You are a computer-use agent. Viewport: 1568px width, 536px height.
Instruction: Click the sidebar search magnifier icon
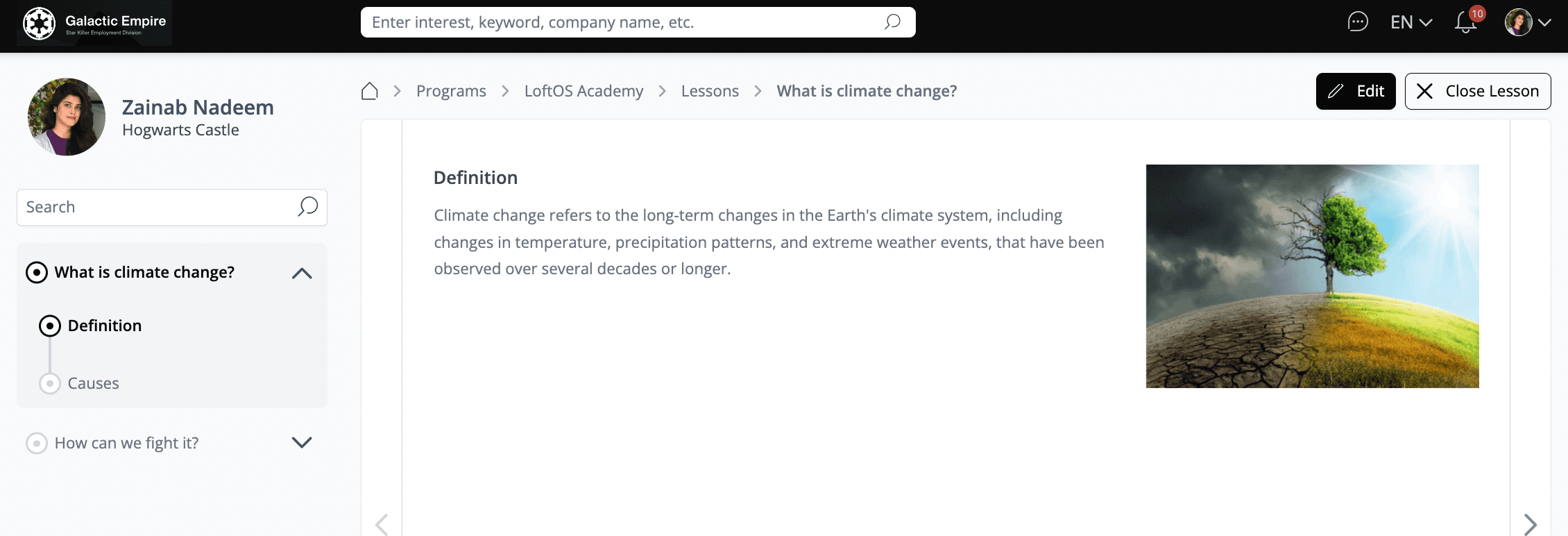click(307, 207)
